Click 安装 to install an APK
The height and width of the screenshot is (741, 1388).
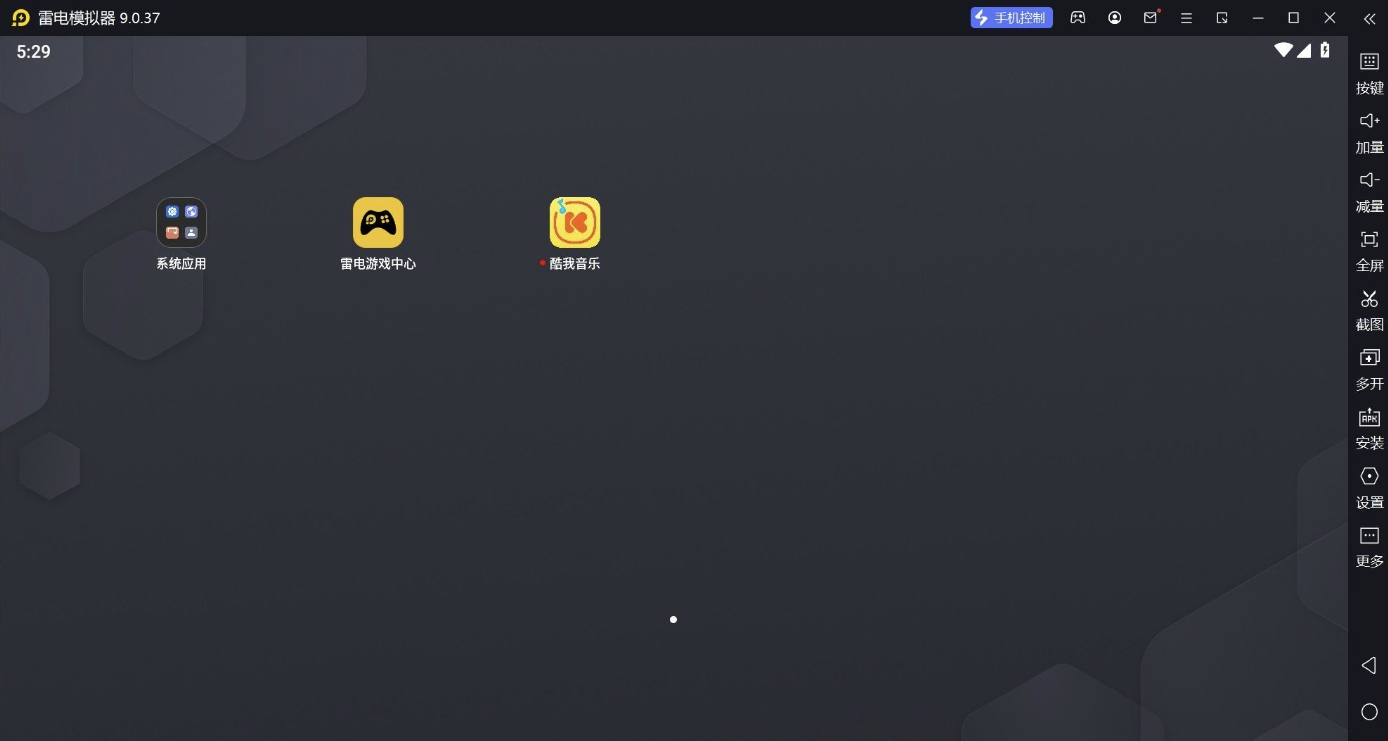[x=1369, y=428]
